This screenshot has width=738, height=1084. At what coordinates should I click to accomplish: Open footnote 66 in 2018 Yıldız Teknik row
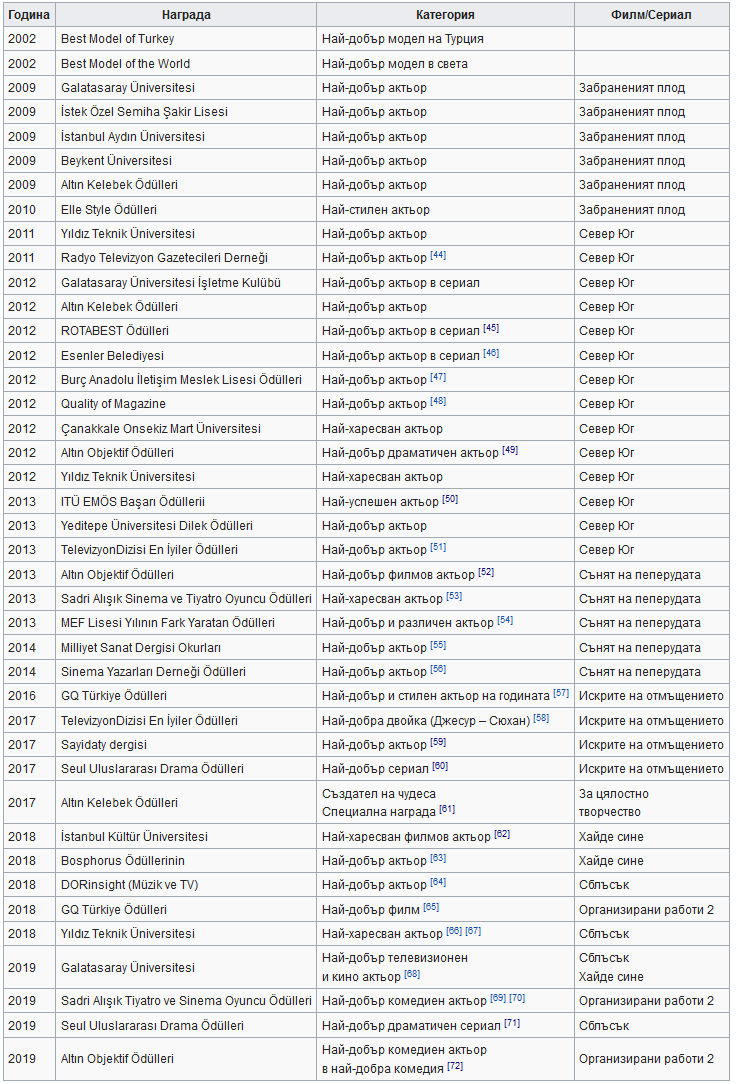click(454, 931)
